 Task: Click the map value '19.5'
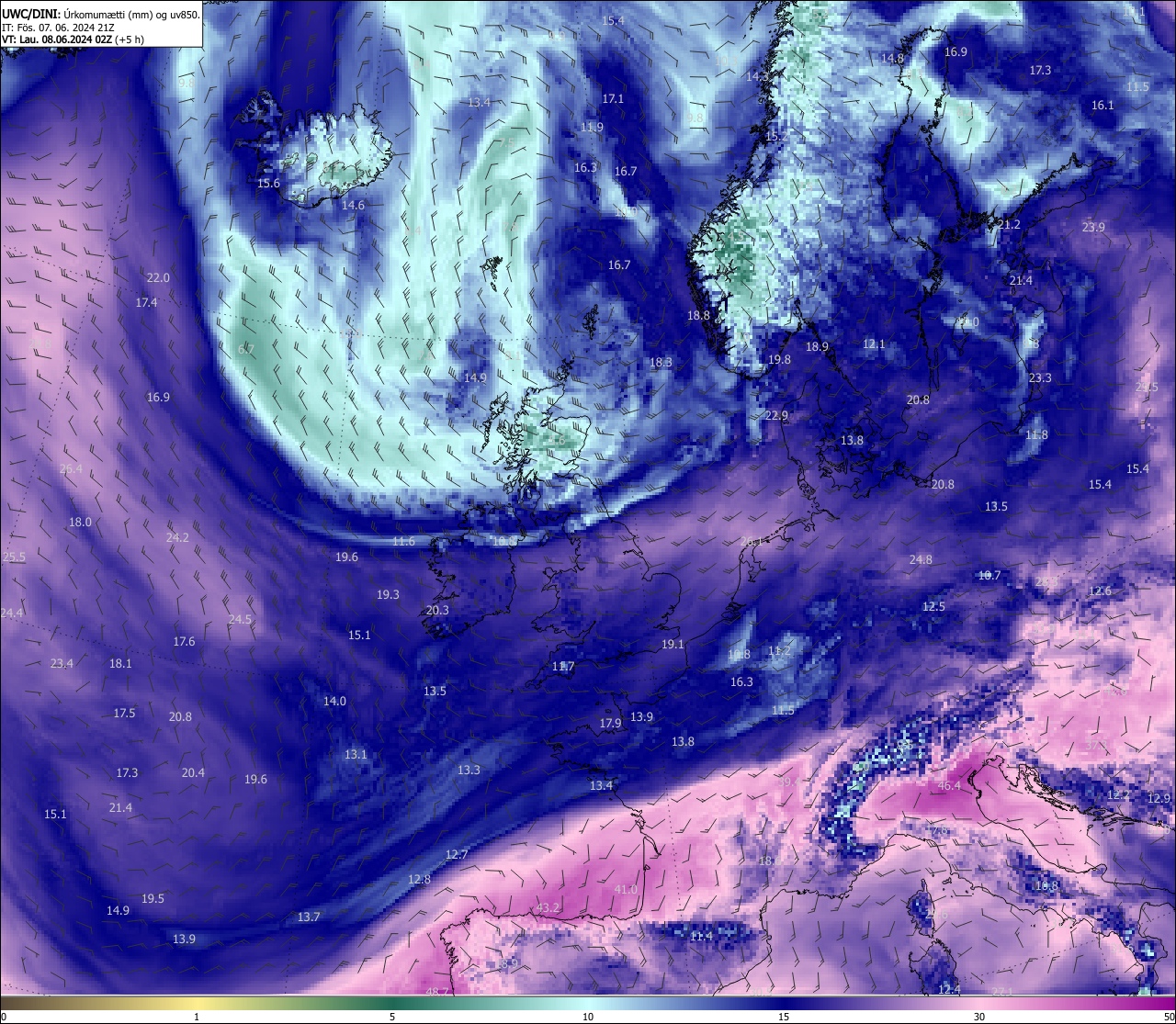[153, 898]
